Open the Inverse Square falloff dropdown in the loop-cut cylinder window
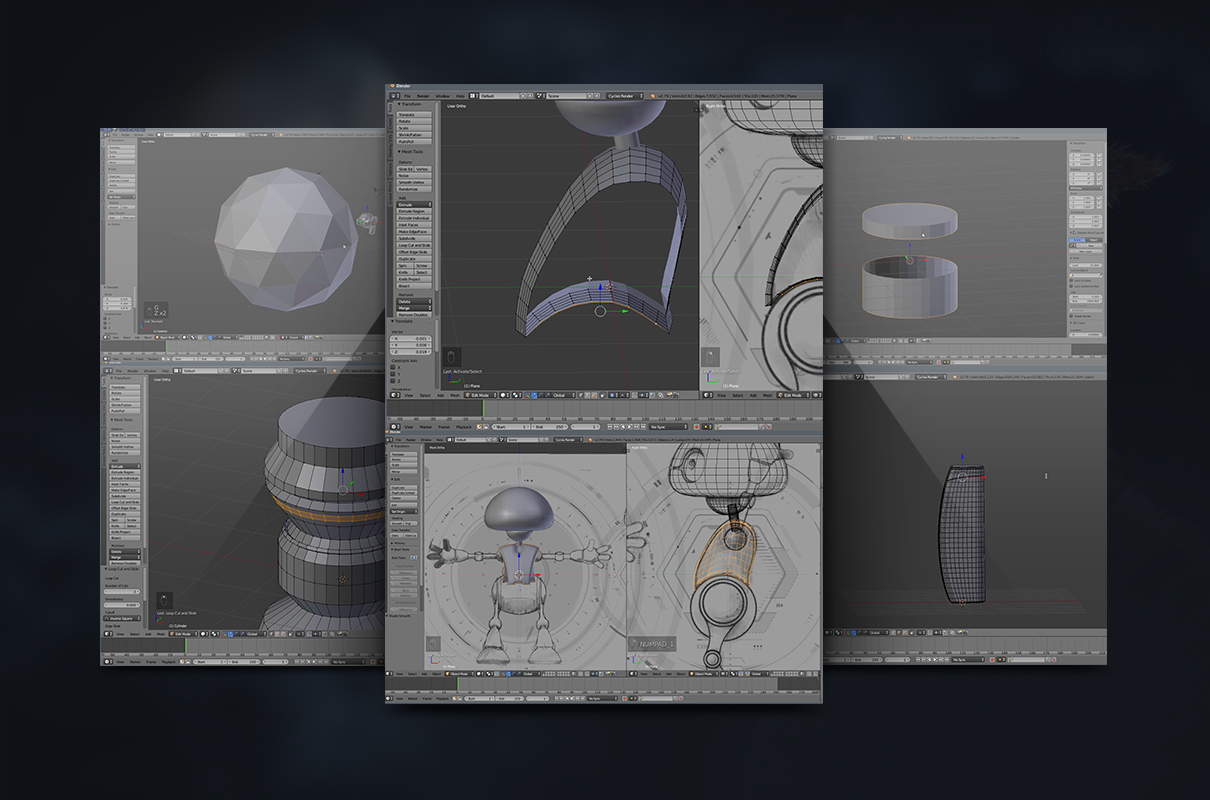Viewport: 1210px width, 800px height. point(122,618)
